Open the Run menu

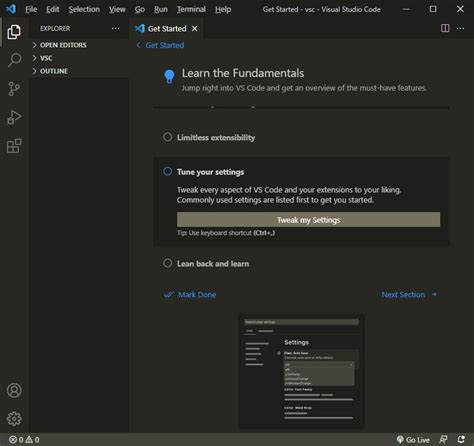coord(161,9)
